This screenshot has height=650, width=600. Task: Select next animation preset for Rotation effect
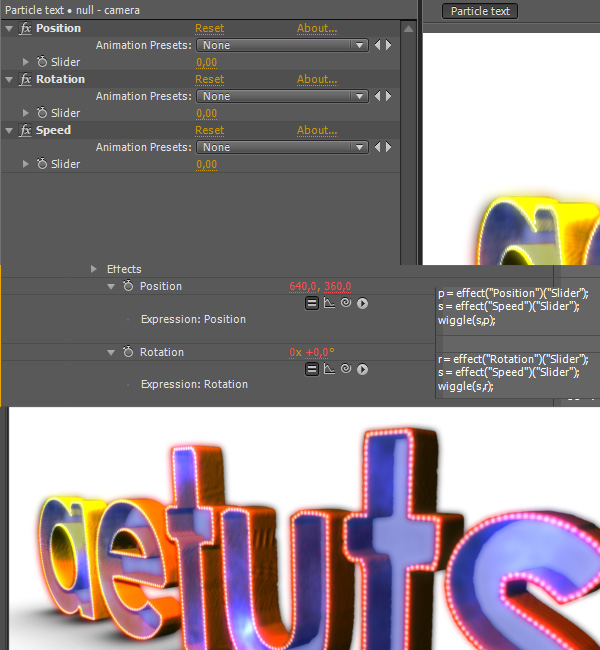click(389, 96)
